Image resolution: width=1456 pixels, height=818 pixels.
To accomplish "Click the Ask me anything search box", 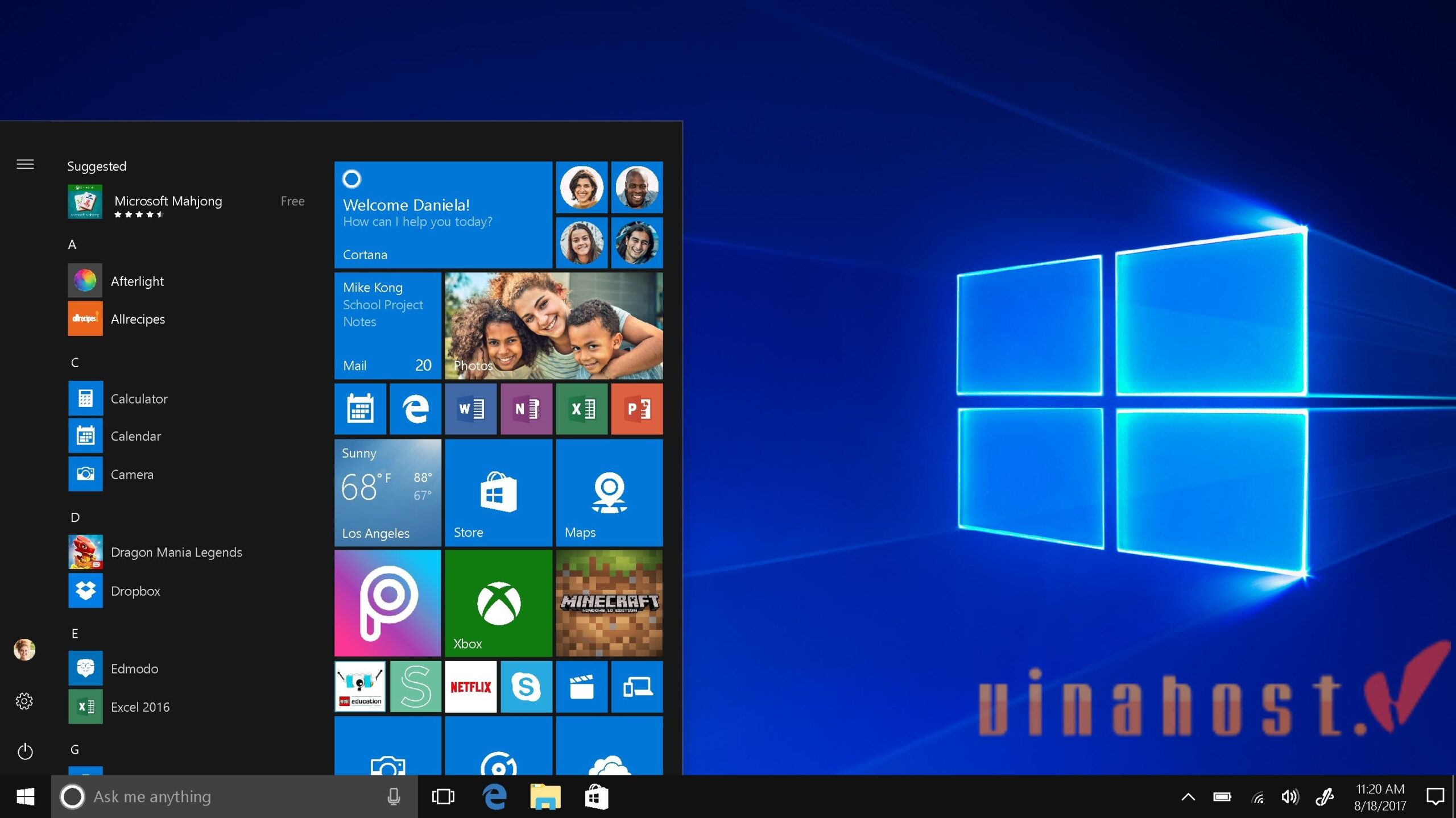I will click(234, 796).
